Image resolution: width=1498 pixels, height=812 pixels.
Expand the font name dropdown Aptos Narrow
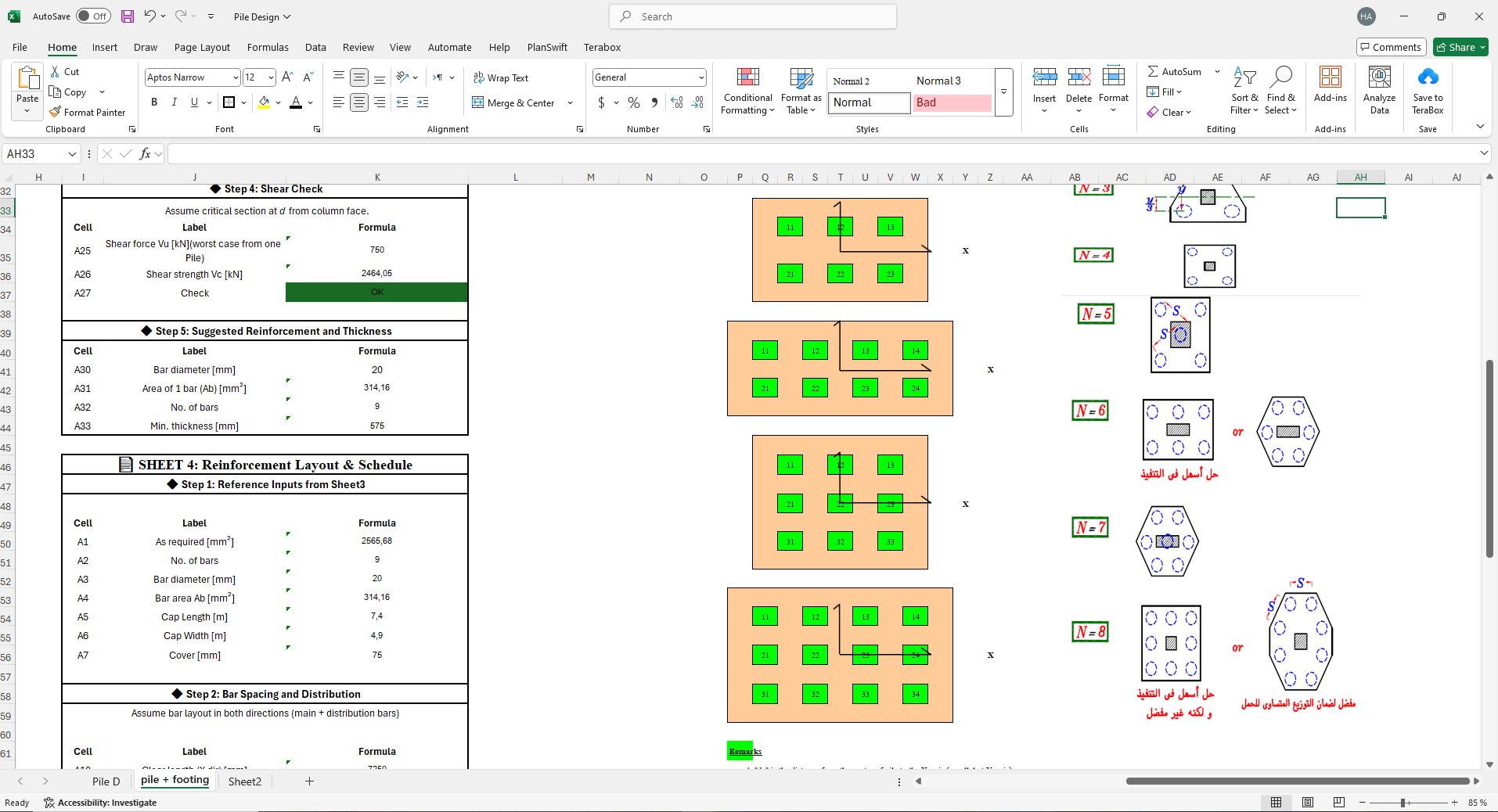235,77
